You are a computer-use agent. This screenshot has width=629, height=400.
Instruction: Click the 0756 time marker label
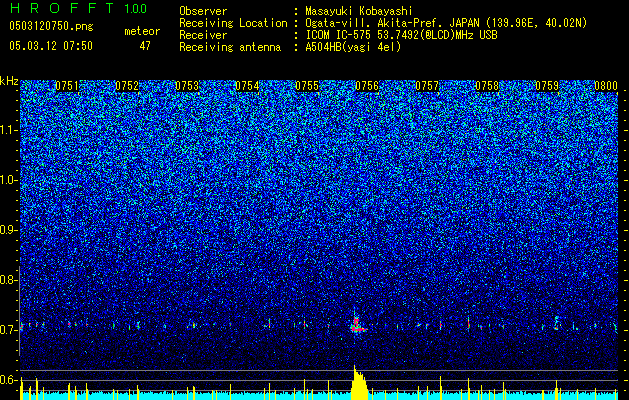[367, 86]
